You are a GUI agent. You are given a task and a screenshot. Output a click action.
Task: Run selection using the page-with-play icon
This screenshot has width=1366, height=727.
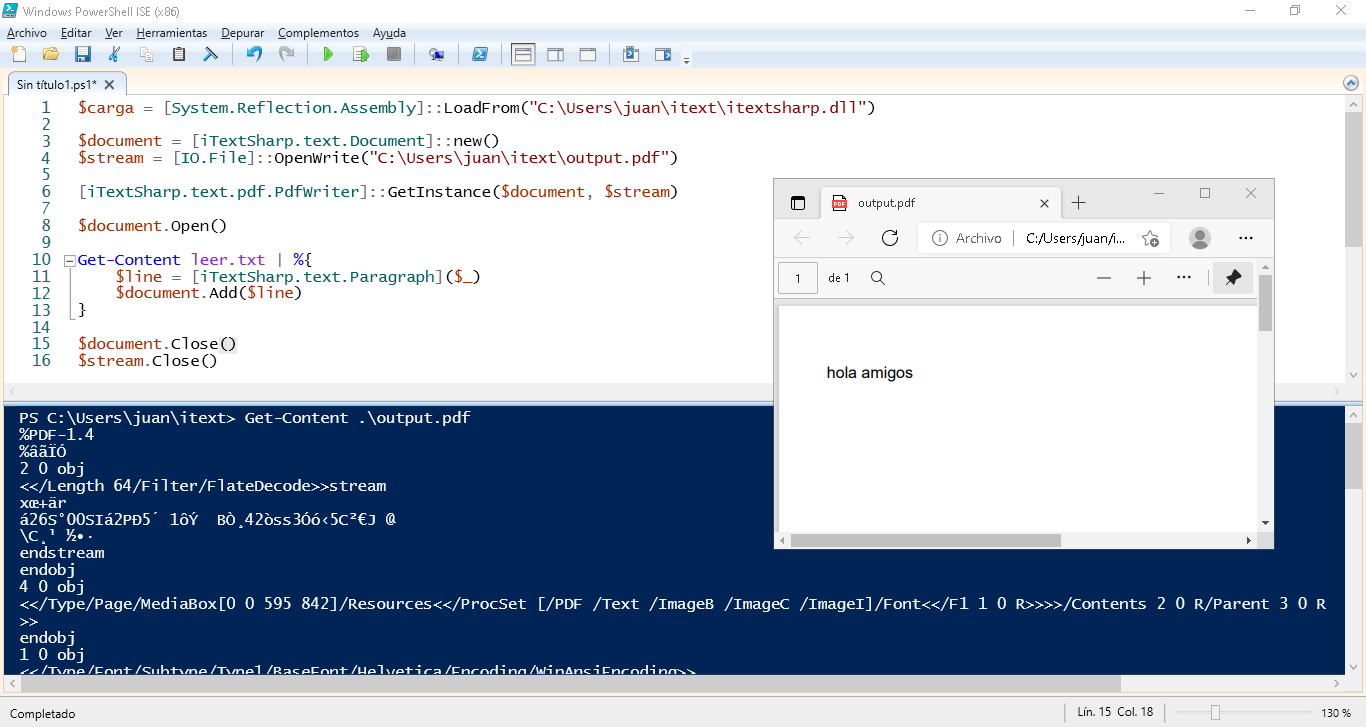point(361,55)
